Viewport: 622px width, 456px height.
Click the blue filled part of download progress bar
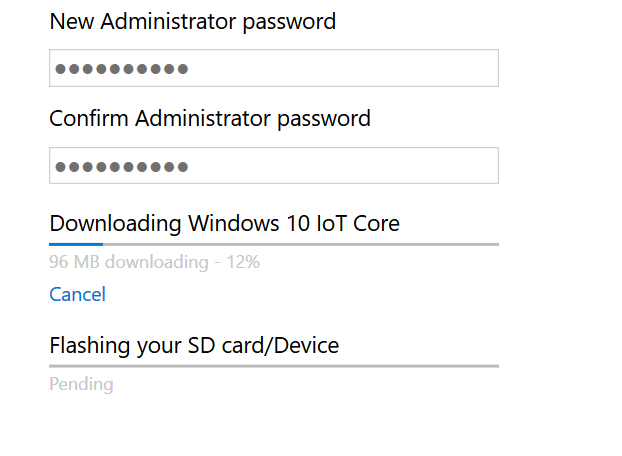pyautogui.click(x=76, y=243)
